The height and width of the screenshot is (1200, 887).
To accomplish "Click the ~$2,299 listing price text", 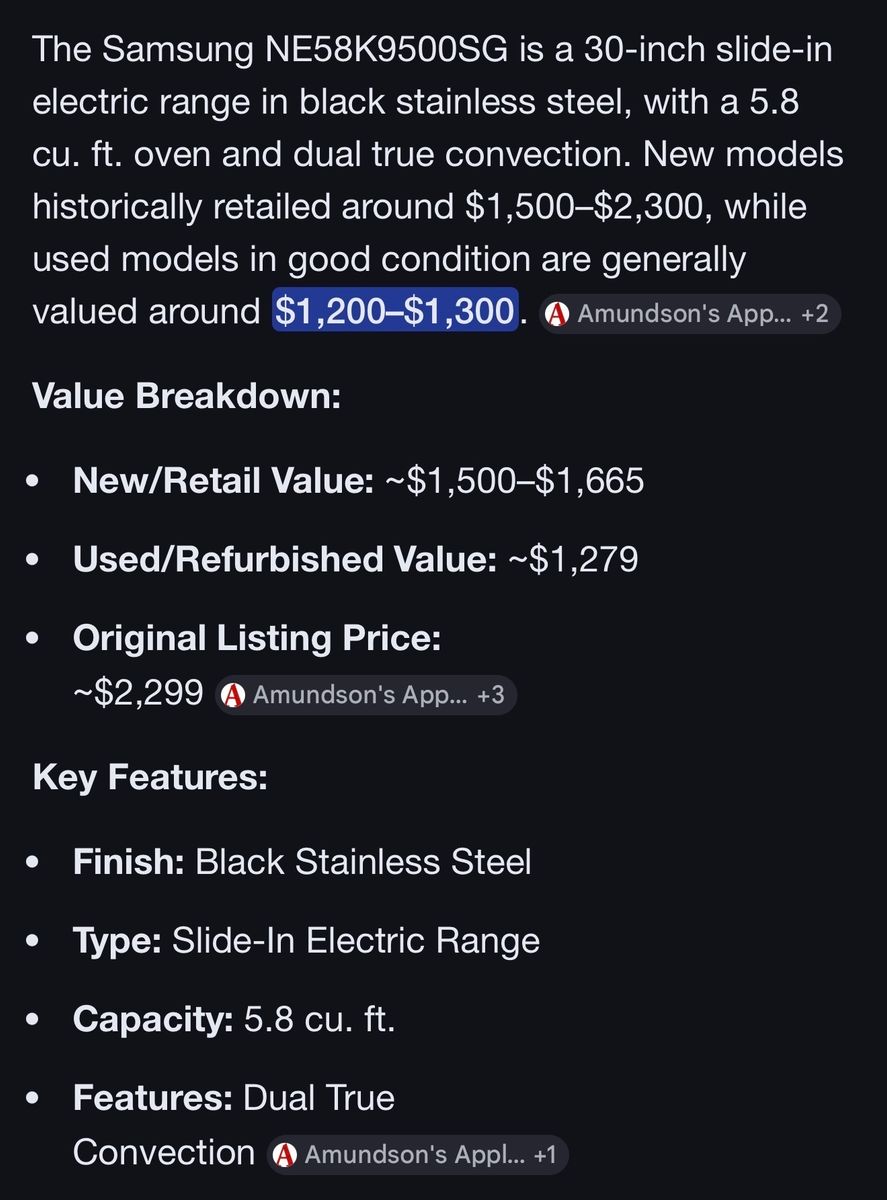I will click(x=138, y=693).
